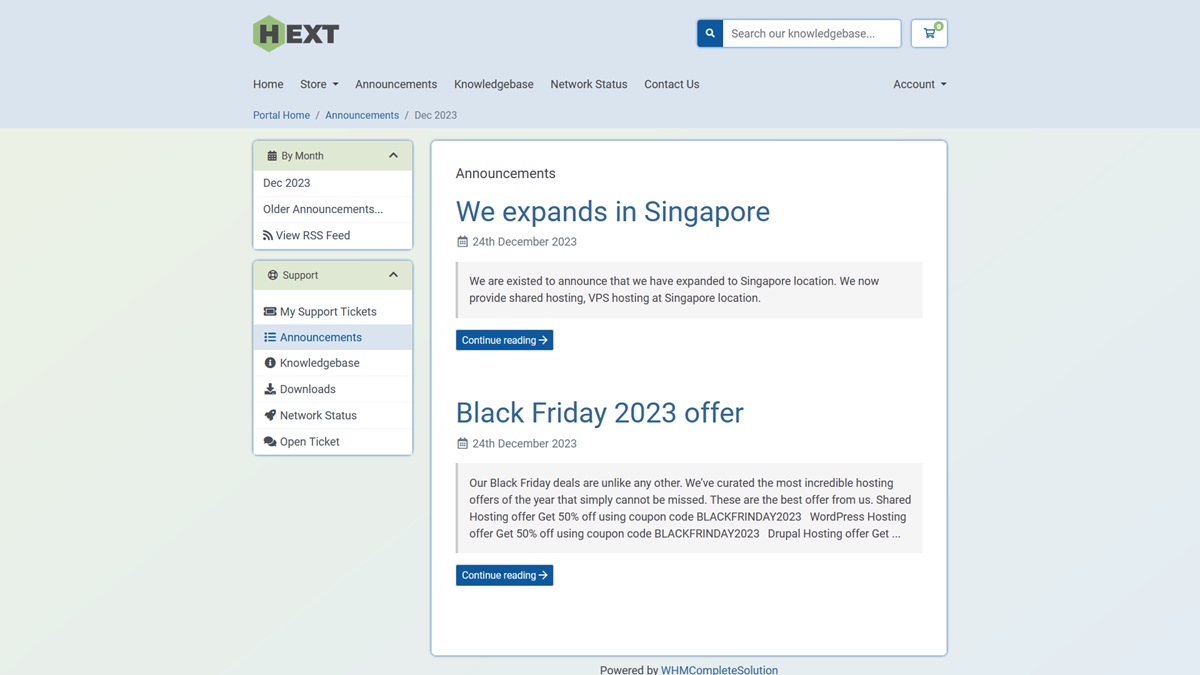Open the Black Friday 2023 offer title
The image size is (1200, 675).
(x=599, y=413)
